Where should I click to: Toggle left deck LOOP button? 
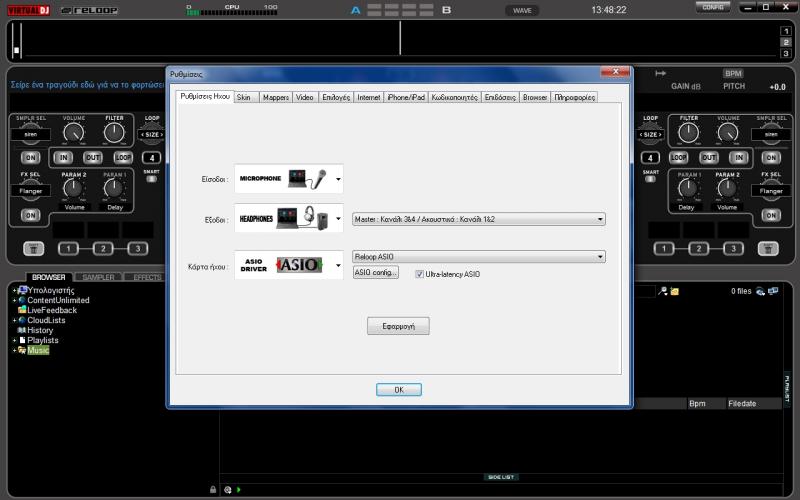click(x=123, y=158)
